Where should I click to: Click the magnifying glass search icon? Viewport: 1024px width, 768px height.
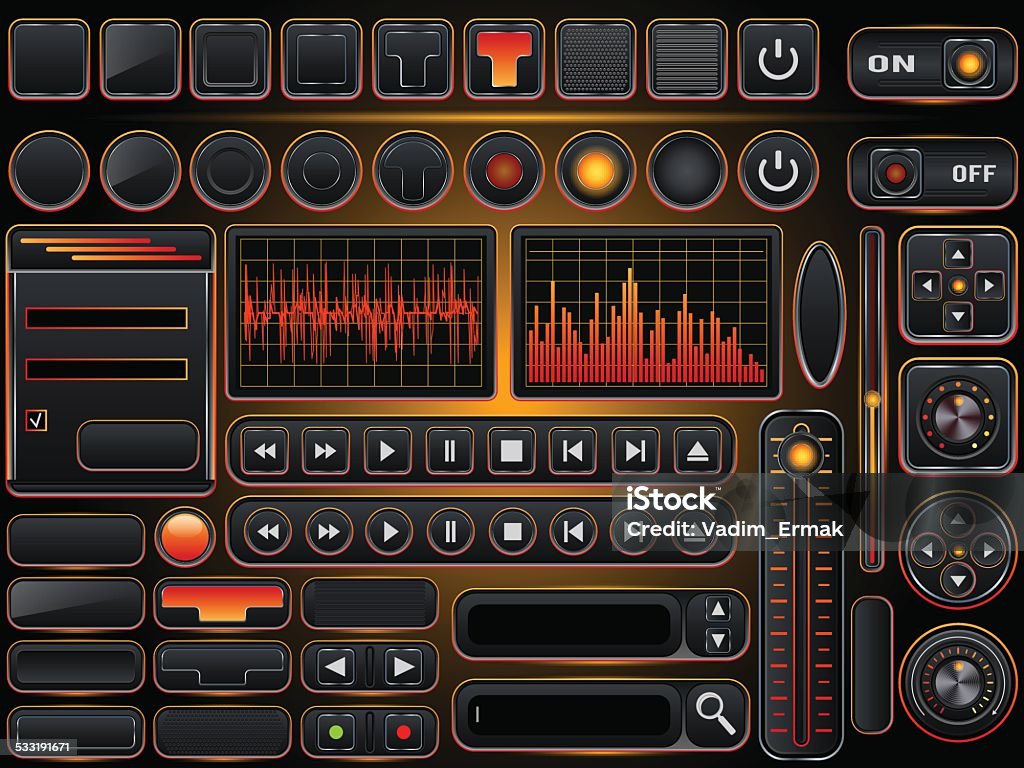715,714
